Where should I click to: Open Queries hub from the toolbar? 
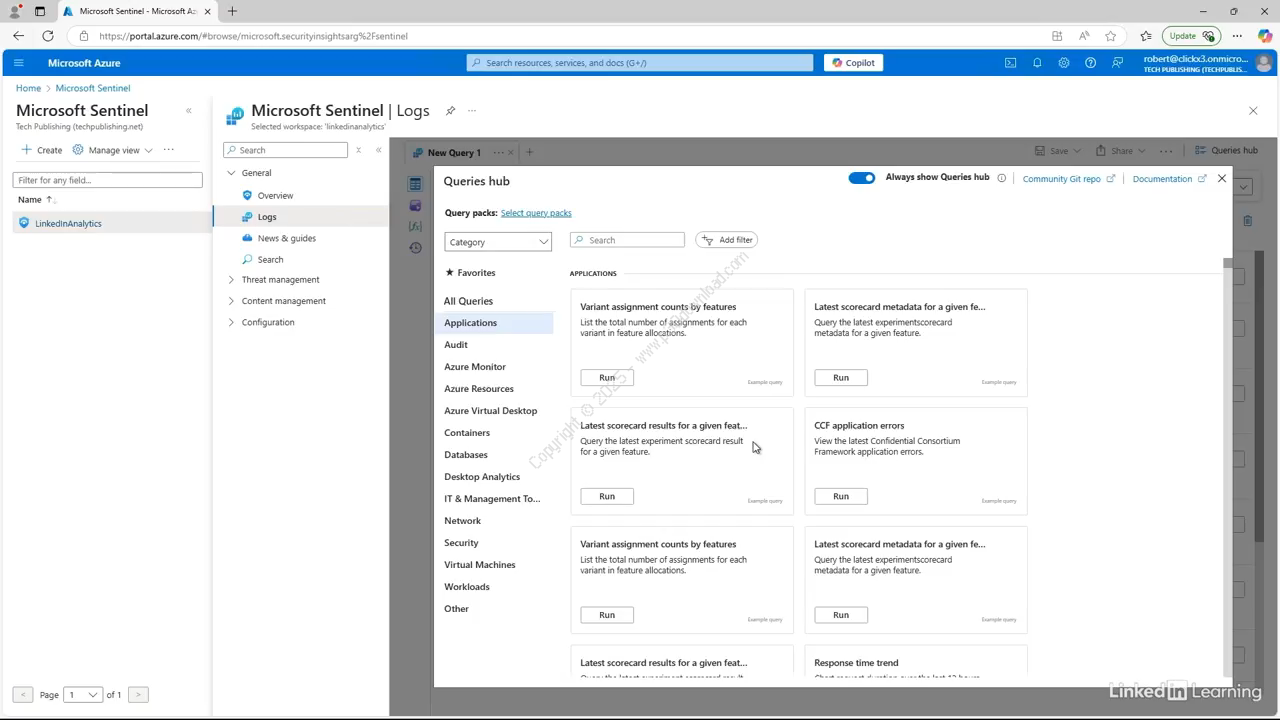click(x=1227, y=151)
